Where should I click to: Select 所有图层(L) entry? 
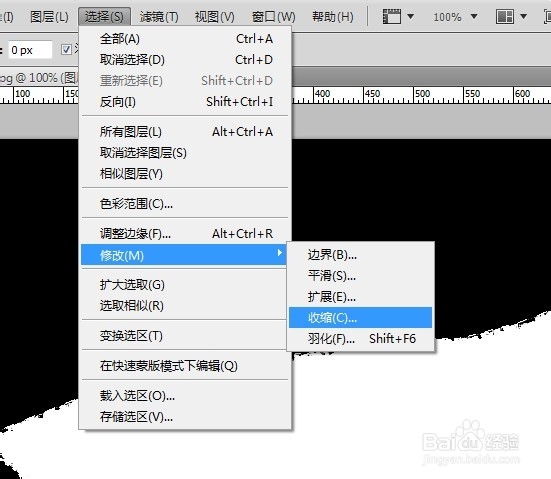pyautogui.click(x=186, y=132)
